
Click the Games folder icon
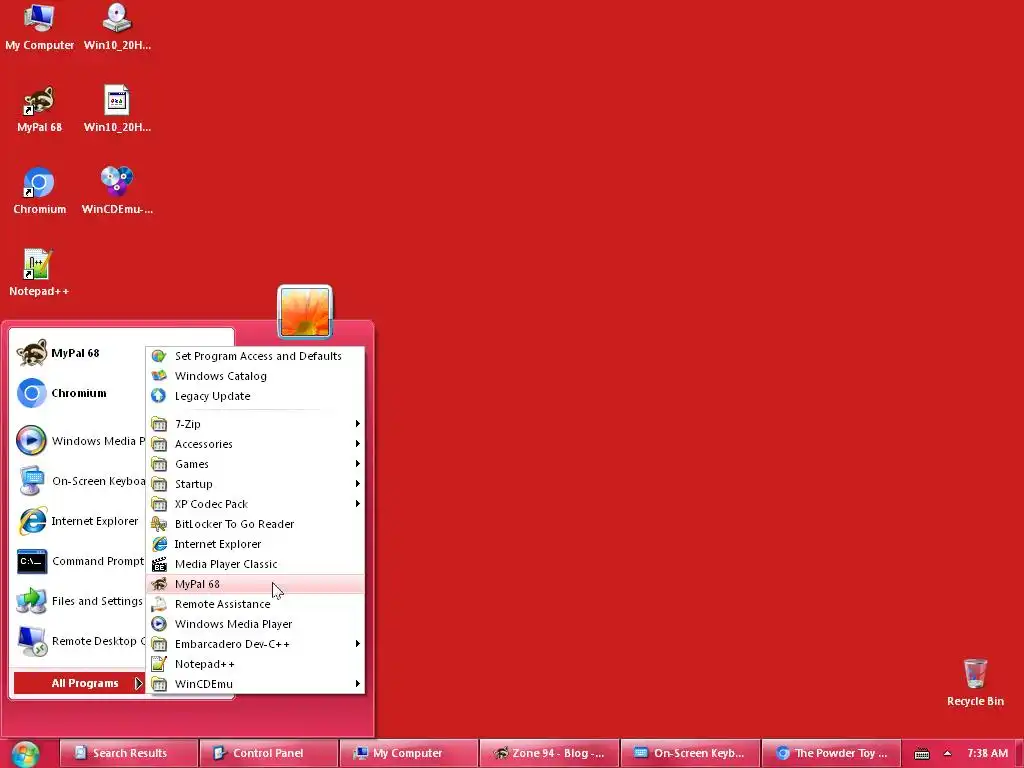[x=159, y=464]
